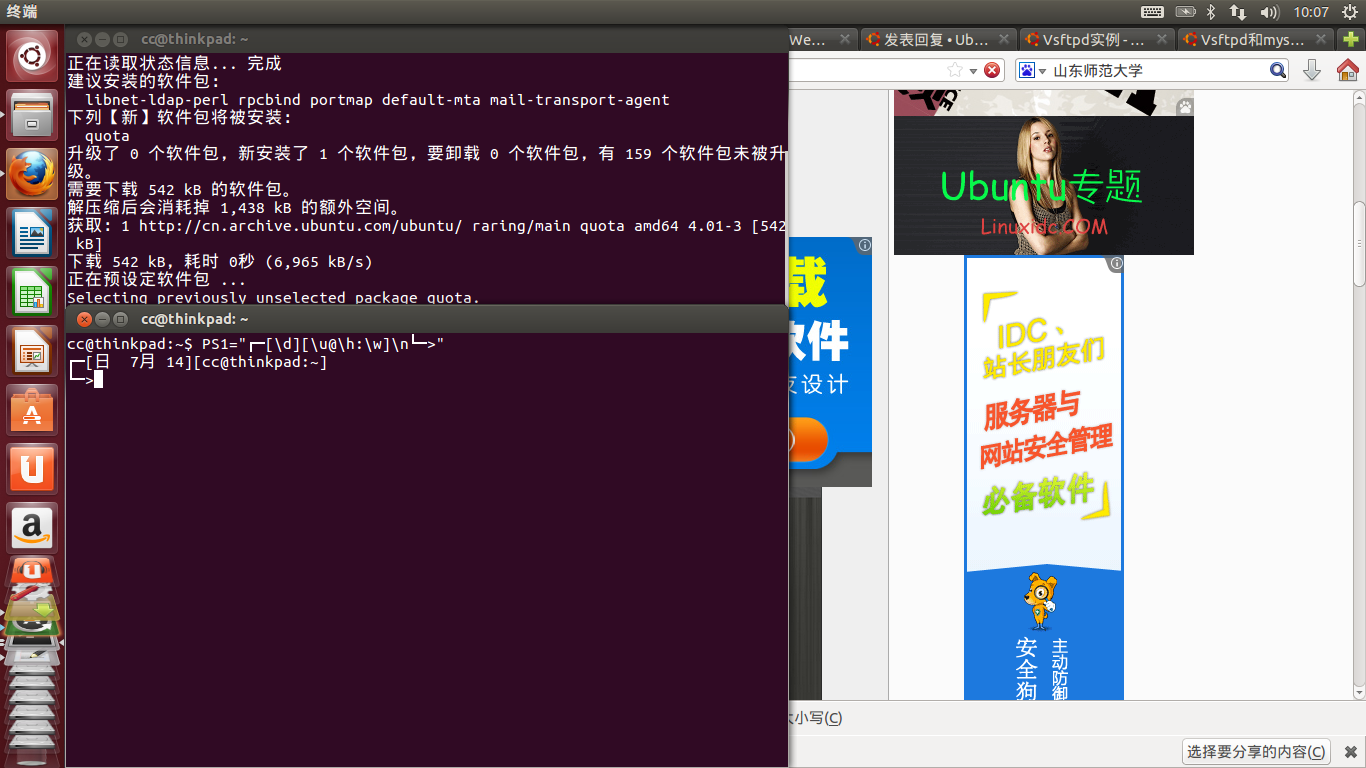Switch to the 发表回复 • Ub... tab
This screenshot has height=768, width=1366.
point(937,40)
